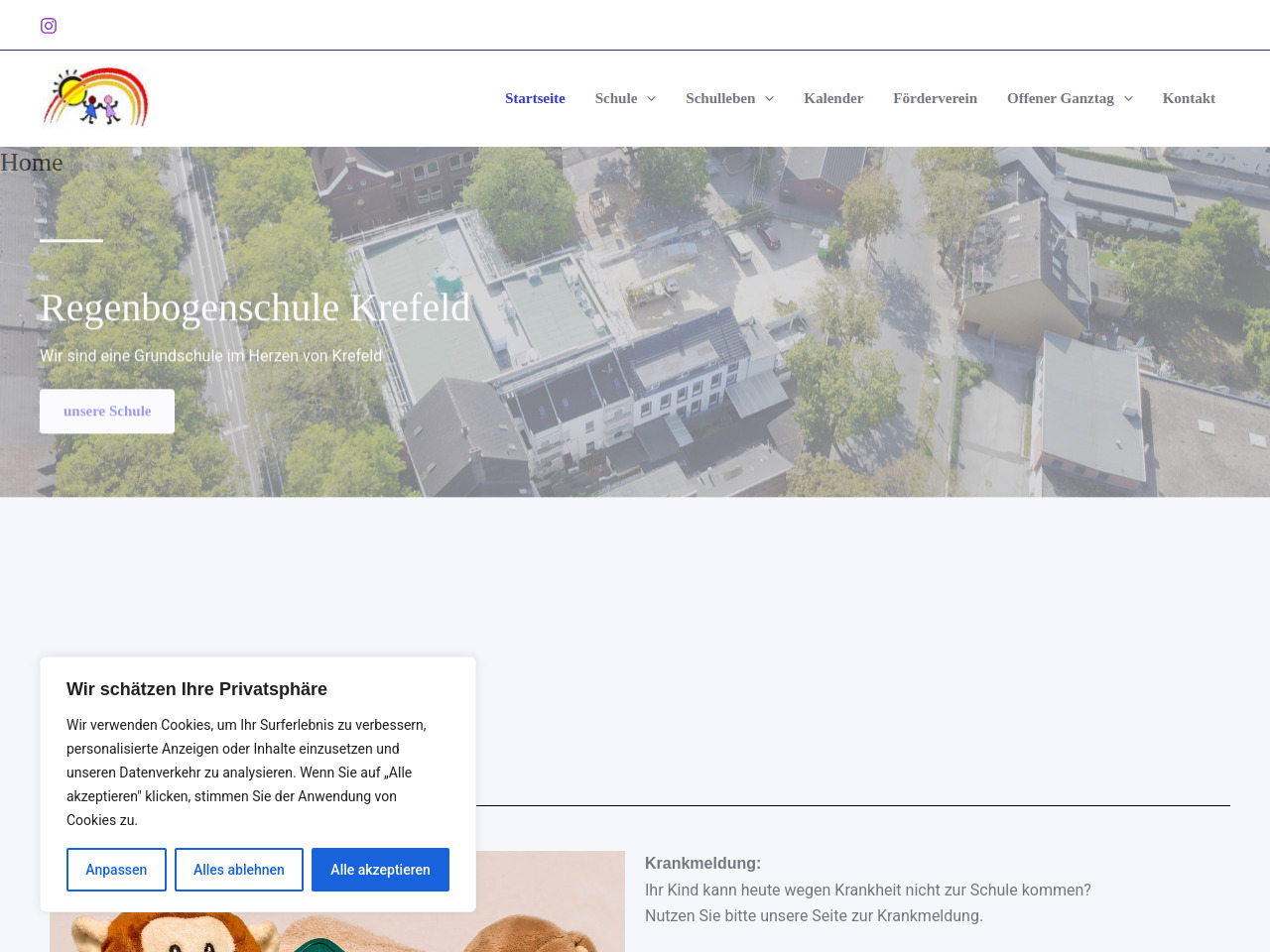Click the Schulleben menu label
The image size is (1270, 952).
pyautogui.click(x=720, y=98)
